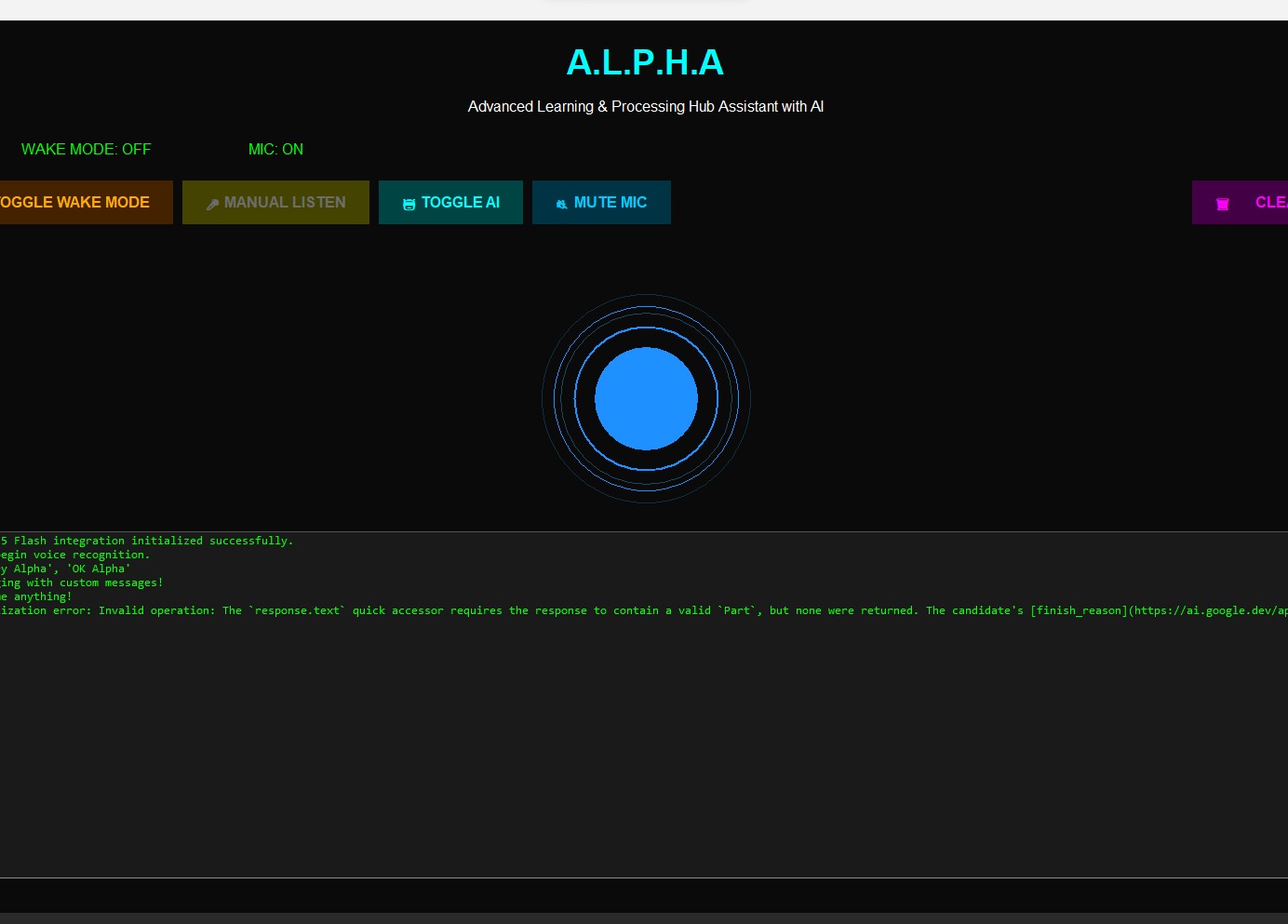1288x924 pixels.
Task: Click the A.L.P.H.A title
Action: click(646, 62)
